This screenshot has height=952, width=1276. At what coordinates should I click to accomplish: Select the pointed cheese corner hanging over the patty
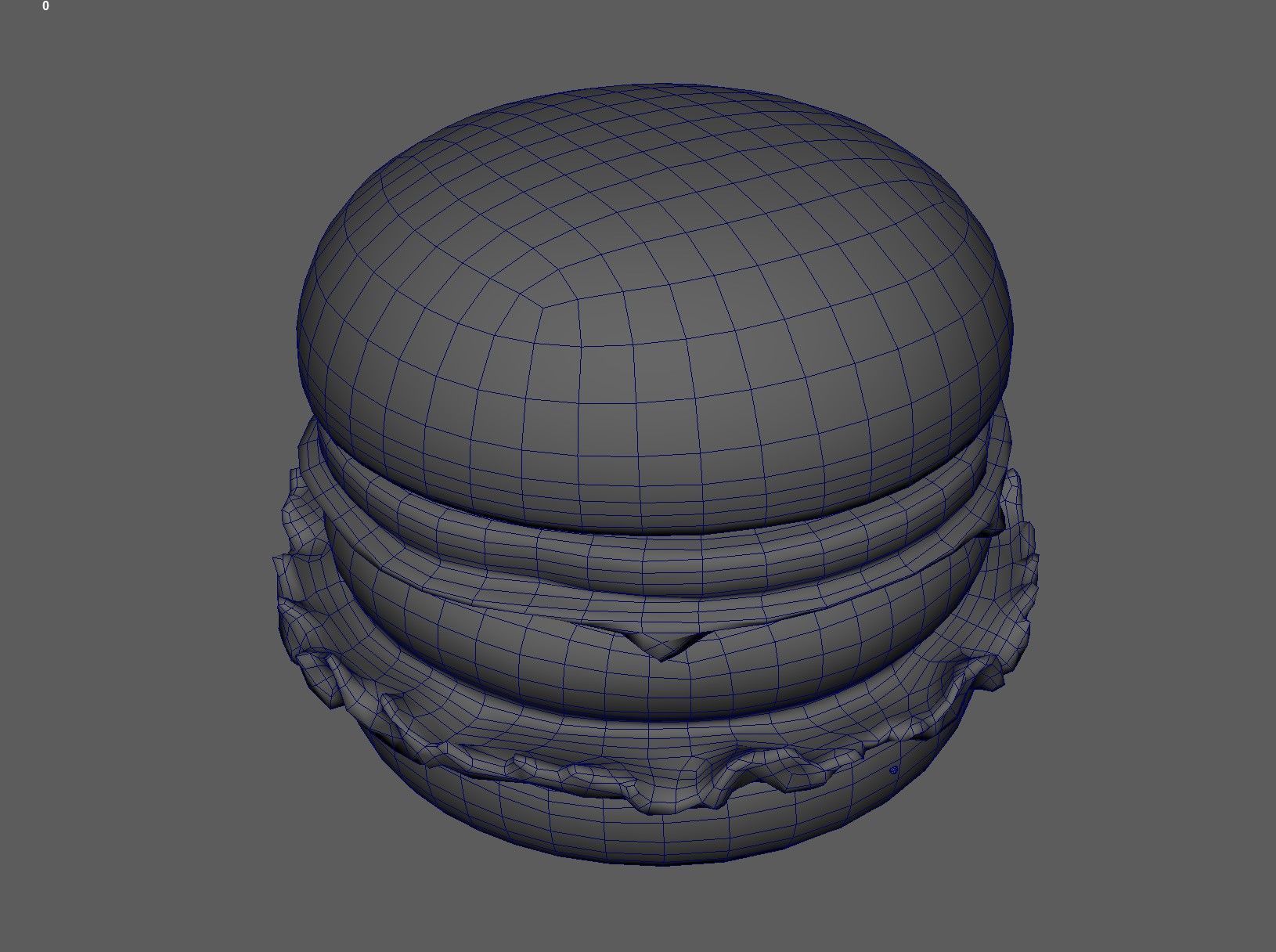click(x=664, y=646)
